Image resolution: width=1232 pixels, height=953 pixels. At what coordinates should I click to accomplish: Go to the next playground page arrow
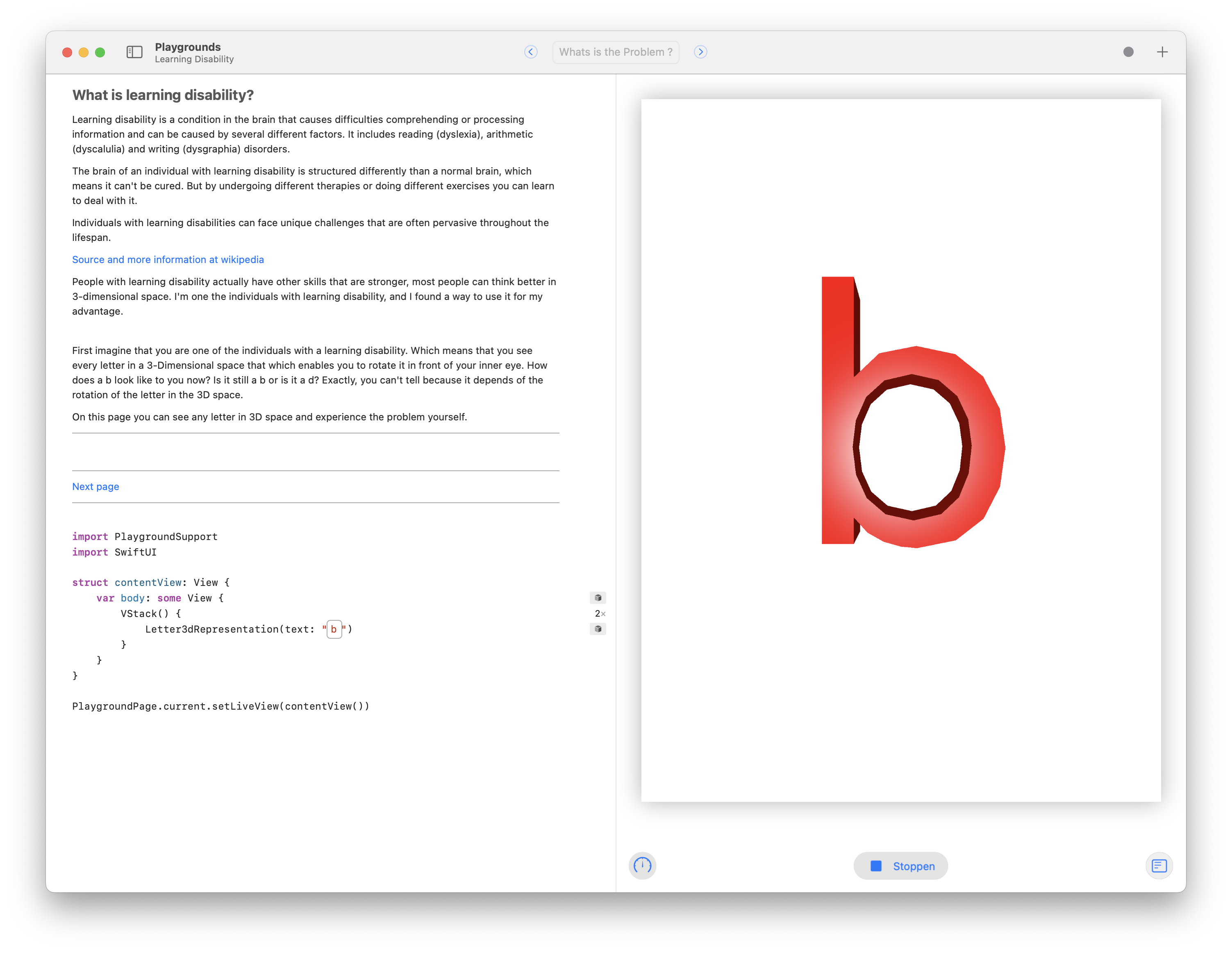(700, 52)
